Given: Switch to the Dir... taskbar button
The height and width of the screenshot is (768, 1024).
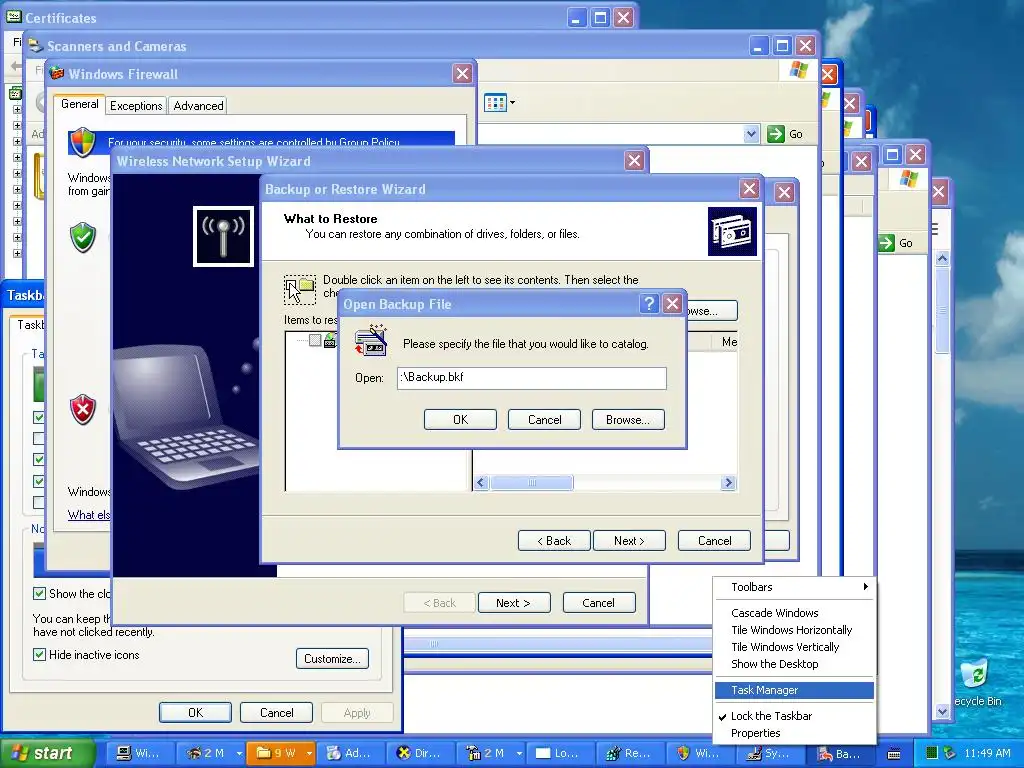Looking at the screenshot, I should [x=423, y=753].
